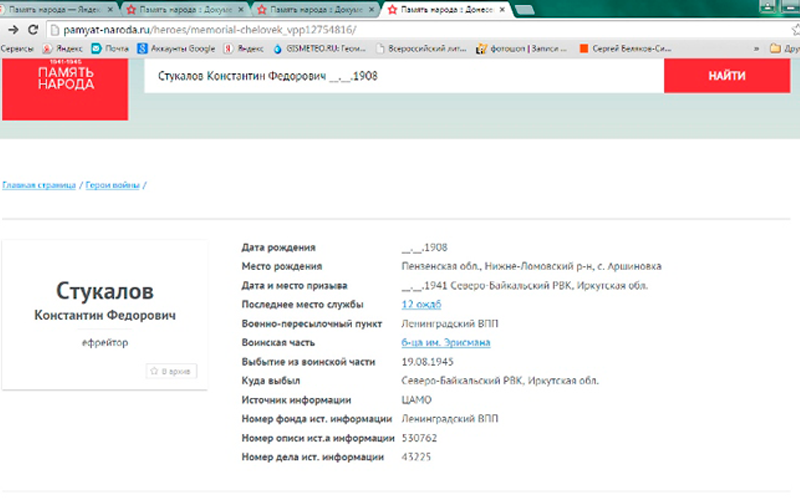Go to Главная страница breadcrumb link
The image size is (800, 500).
coord(39,185)
